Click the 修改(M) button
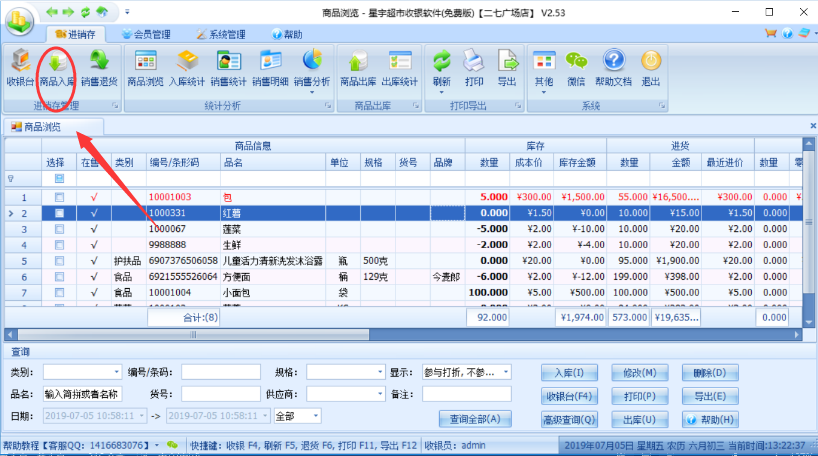The width and height of the screenshot is (818, 456). (x=640, y=373)
